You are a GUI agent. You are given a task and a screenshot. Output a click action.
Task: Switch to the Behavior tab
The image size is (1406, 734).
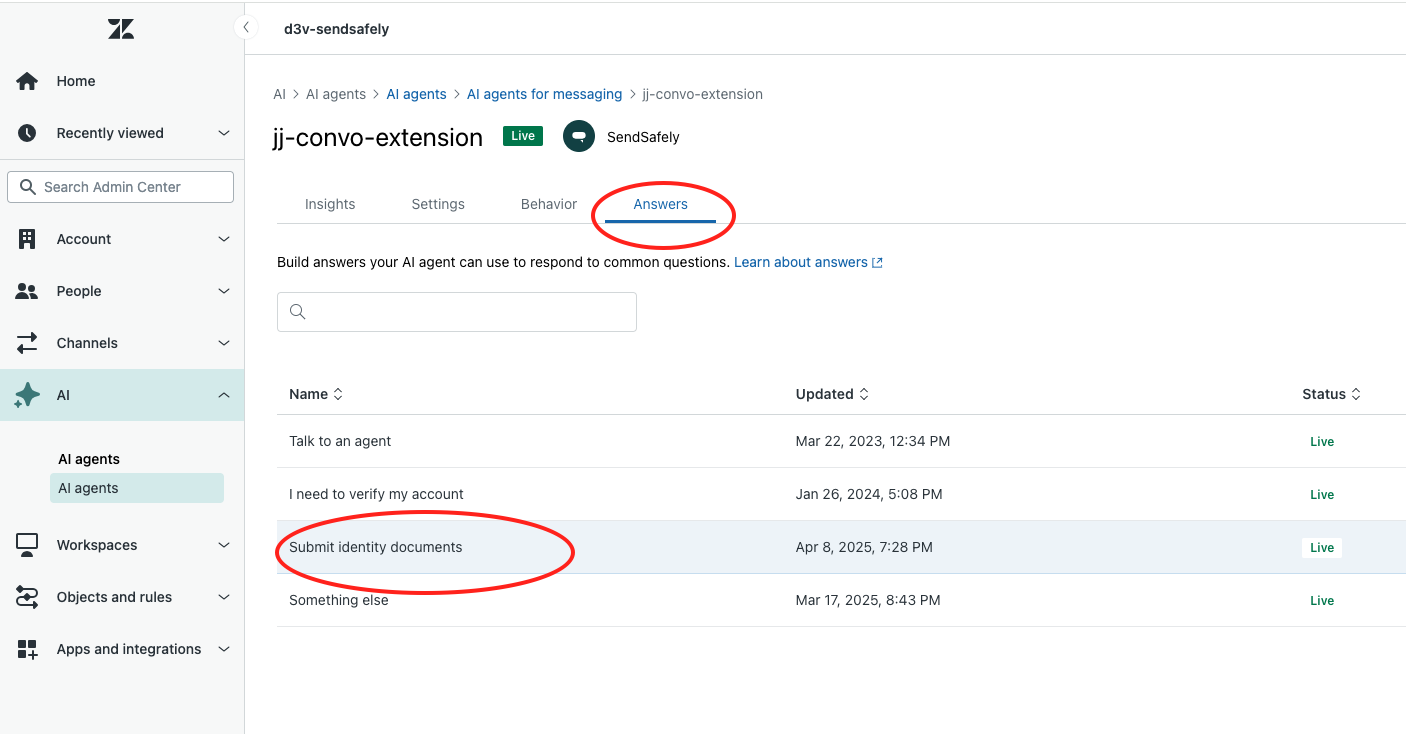click(x=549, y=204)
